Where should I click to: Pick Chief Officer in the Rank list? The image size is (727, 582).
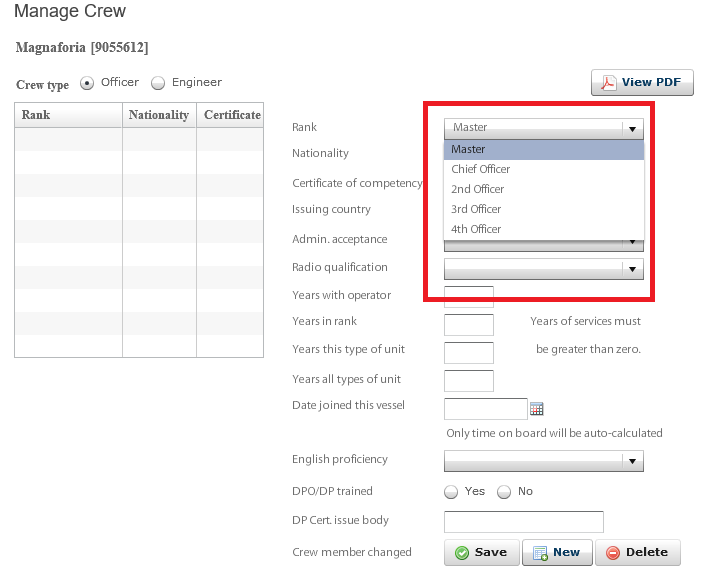[x=544, y=169]
